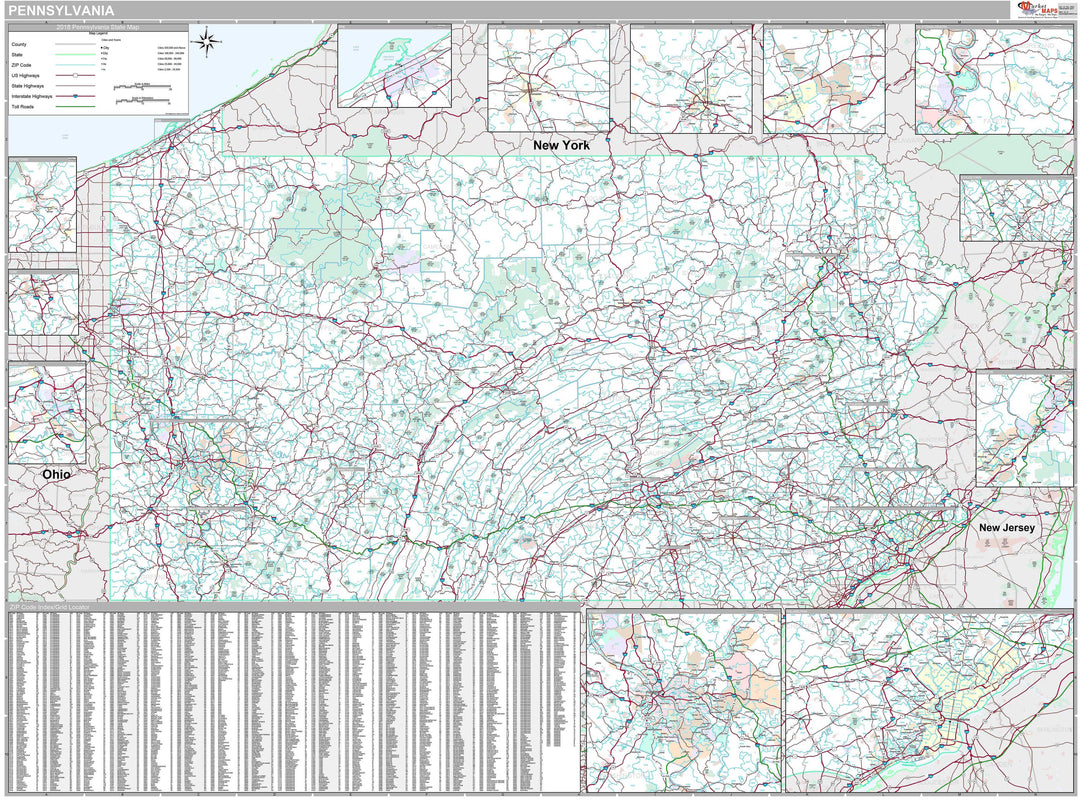1080x810 pixels.
Task: Click the New York state label
Action: pos(562,146)
